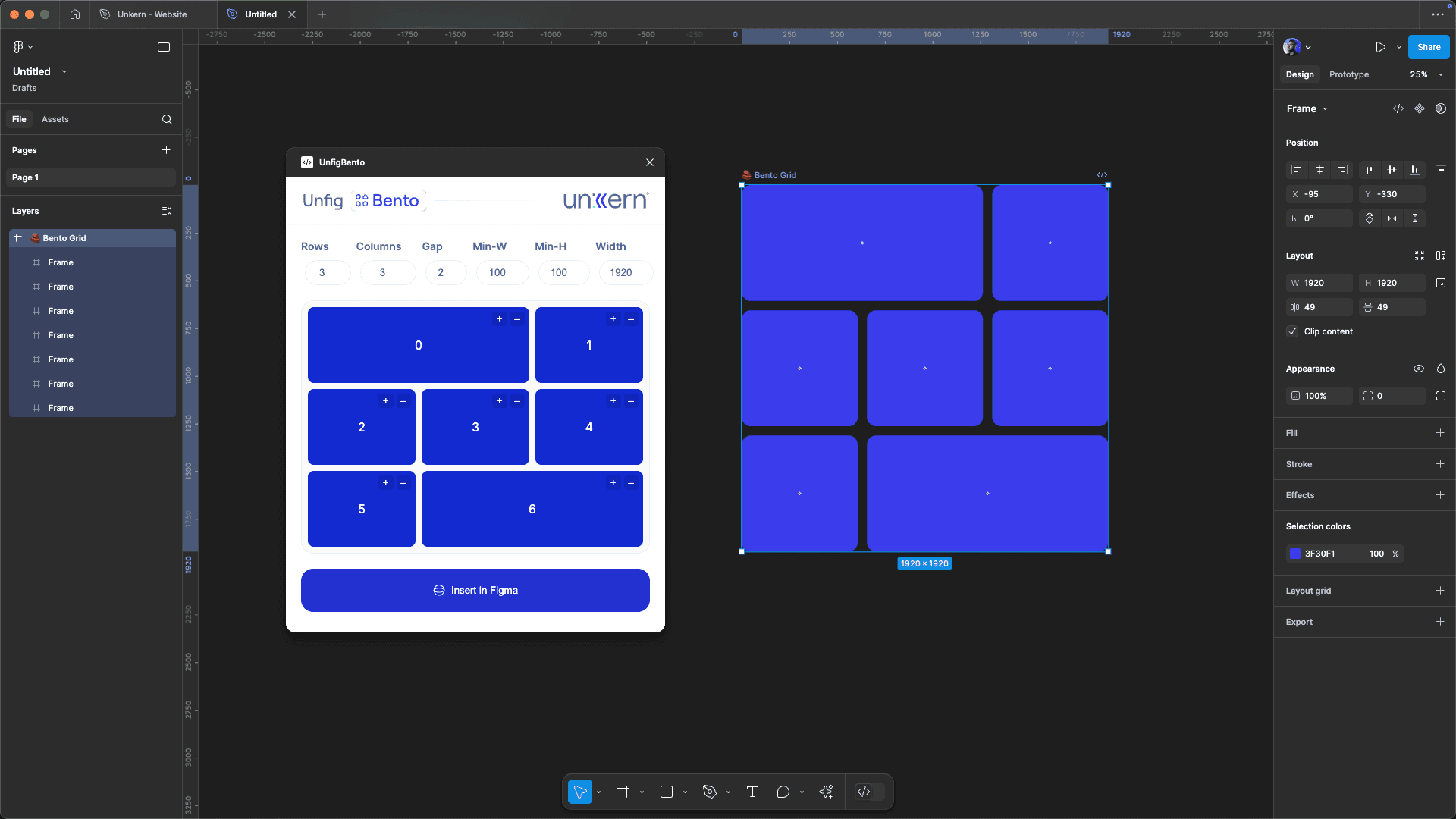Click the 3F30F1 color swatch
The width and height of the screenshot is (1456, 819).
(x=1295, y=554)
